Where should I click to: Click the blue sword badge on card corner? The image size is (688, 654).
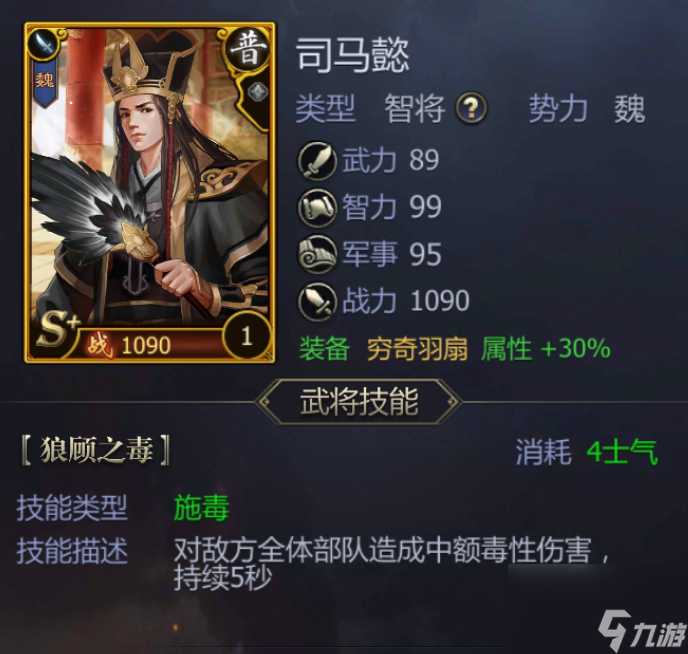46,44
